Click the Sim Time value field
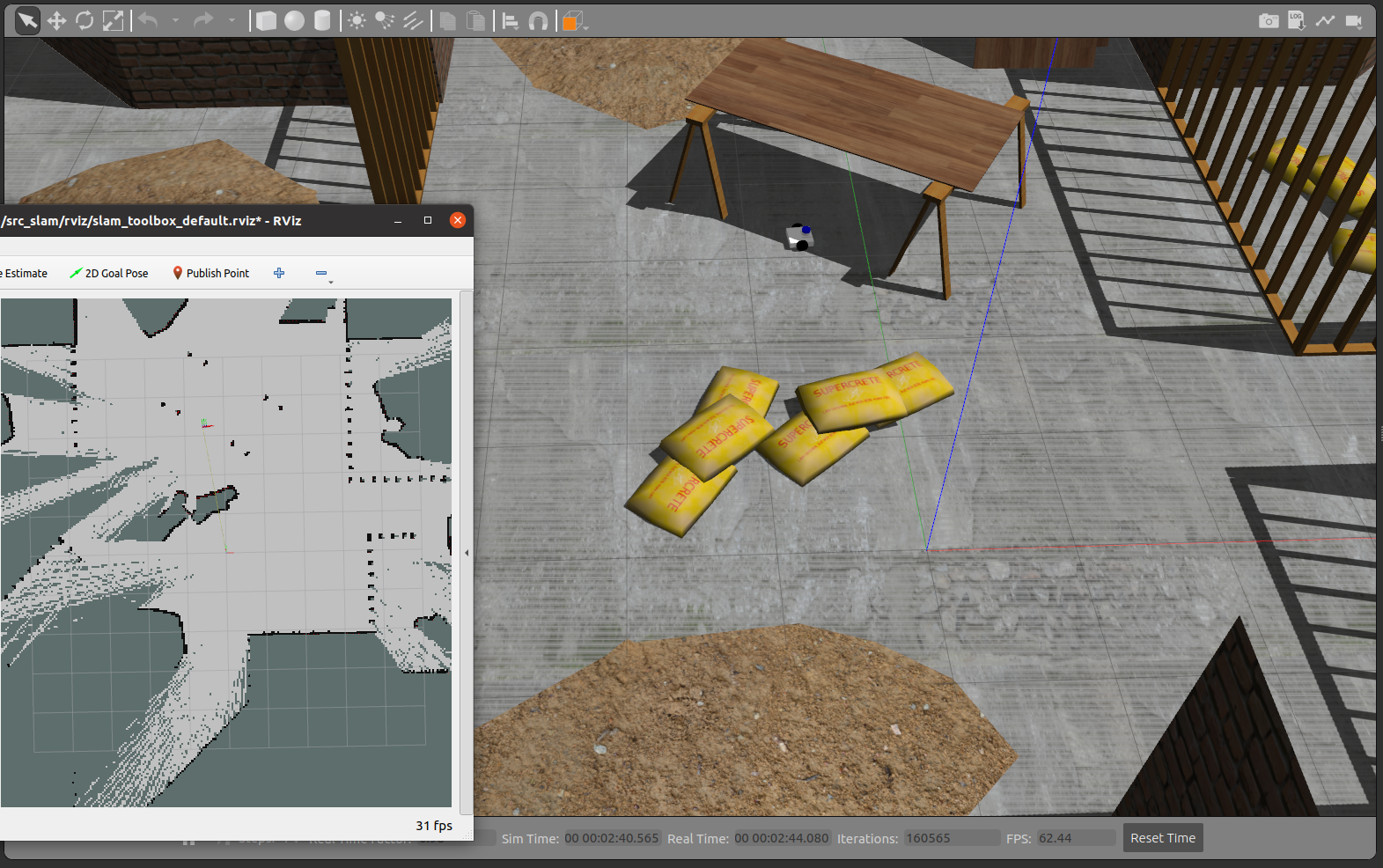1383x868 pixels. 612,838
